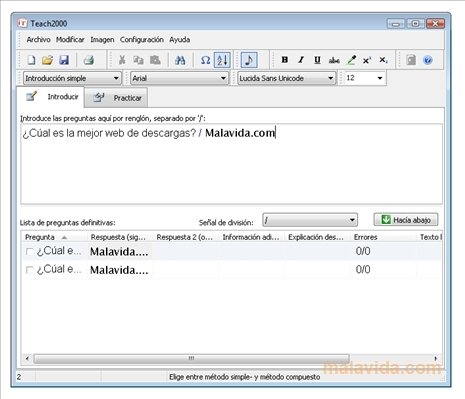The image size is (465, 399).
Task: Click the first row's 0/0 errors value
Action: (x=363, y=251)
